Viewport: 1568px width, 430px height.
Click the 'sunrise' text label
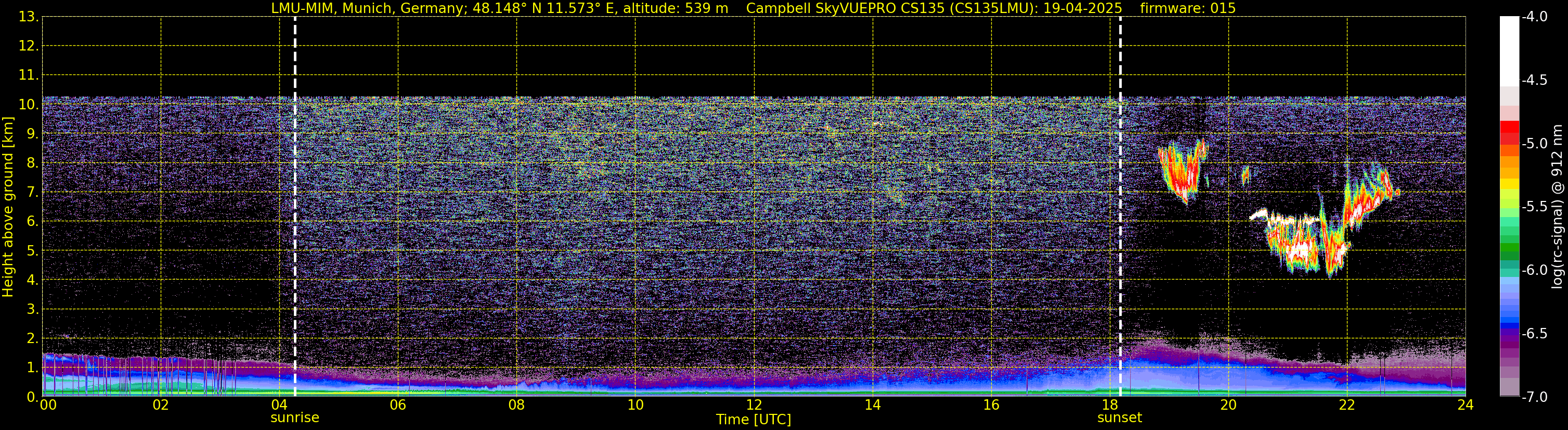[x=294, y=418]
